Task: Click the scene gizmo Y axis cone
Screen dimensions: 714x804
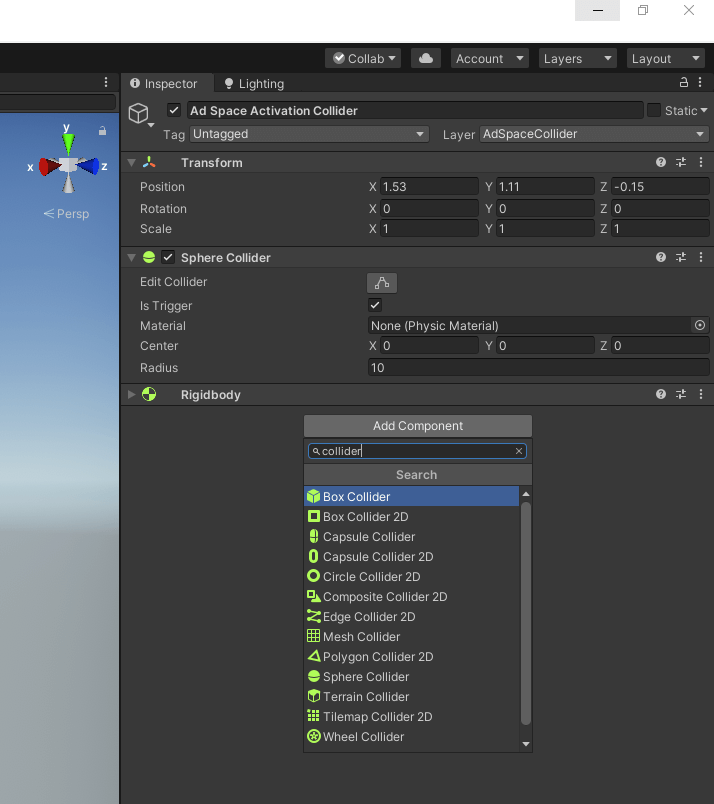Action: click(x=68, y=143)
